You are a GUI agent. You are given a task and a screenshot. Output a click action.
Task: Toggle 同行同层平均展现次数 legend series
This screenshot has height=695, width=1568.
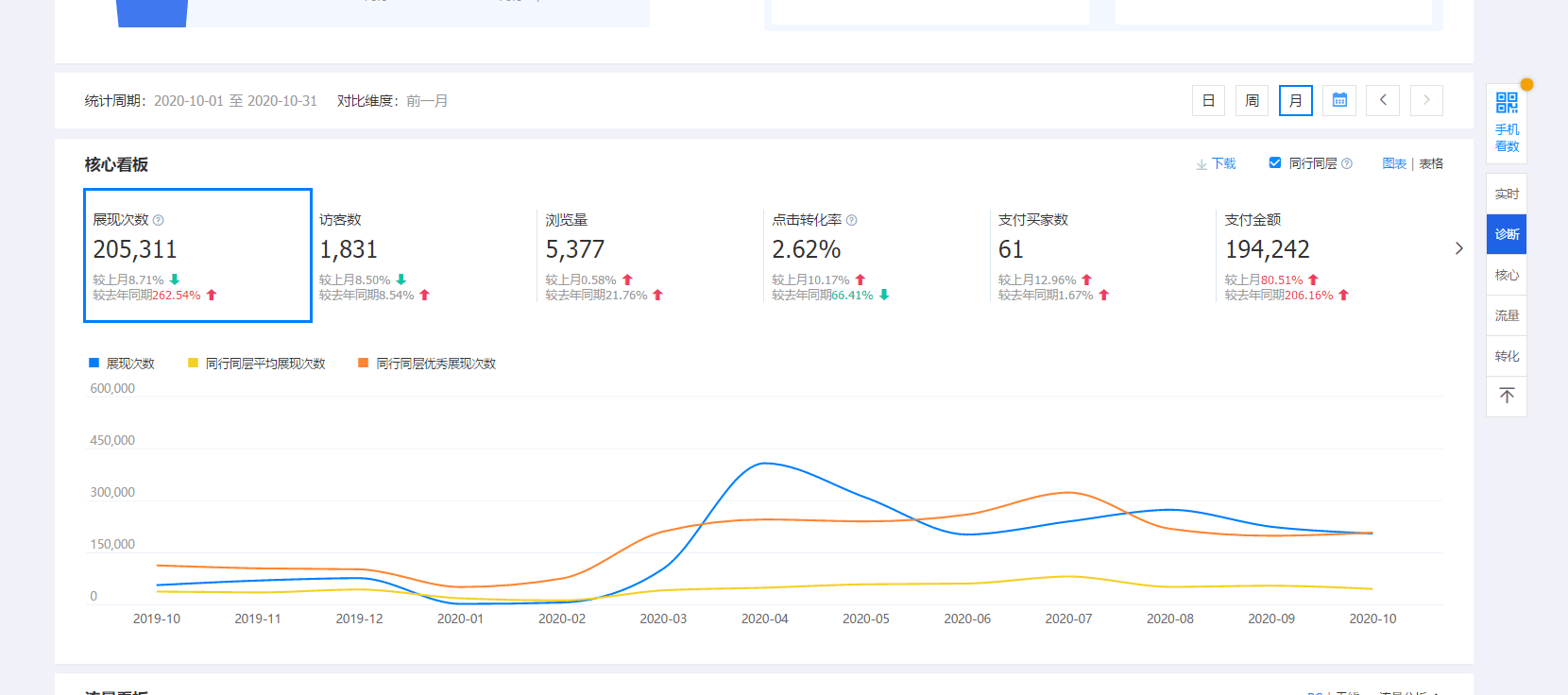256,364
